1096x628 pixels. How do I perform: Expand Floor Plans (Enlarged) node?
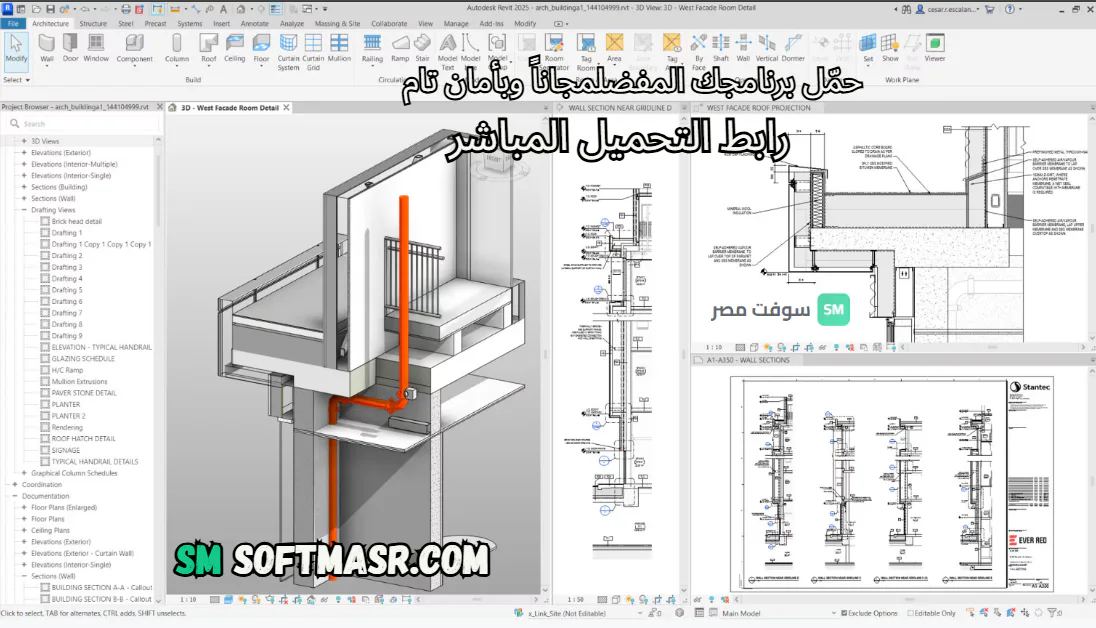24,508
